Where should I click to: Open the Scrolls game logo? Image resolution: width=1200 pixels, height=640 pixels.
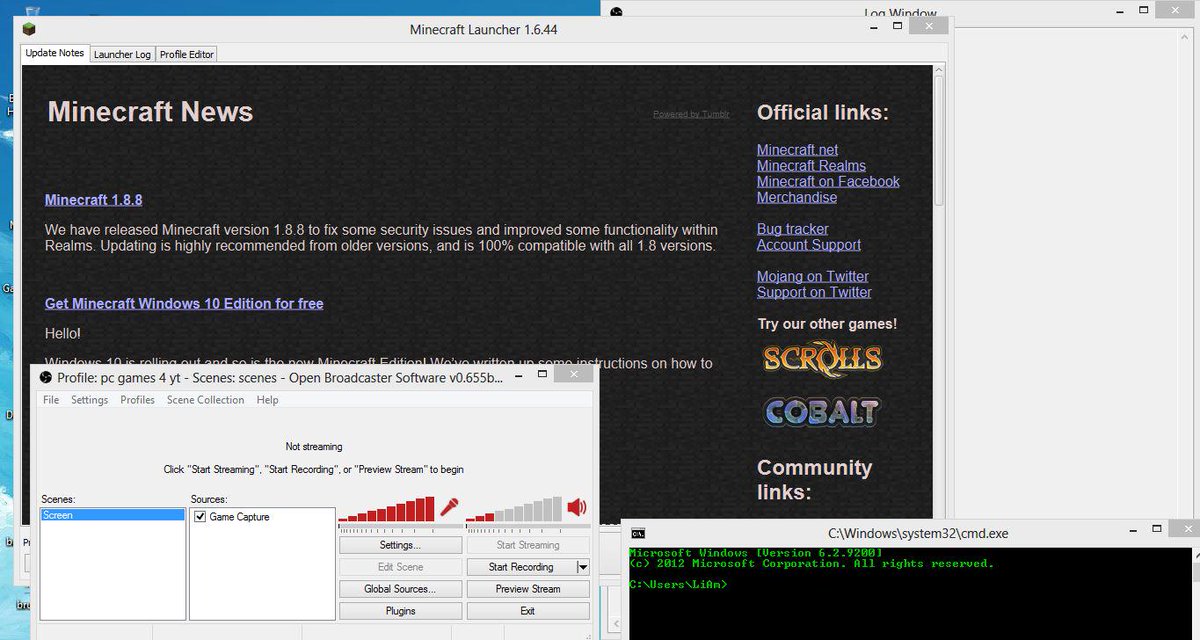[822, 358]
